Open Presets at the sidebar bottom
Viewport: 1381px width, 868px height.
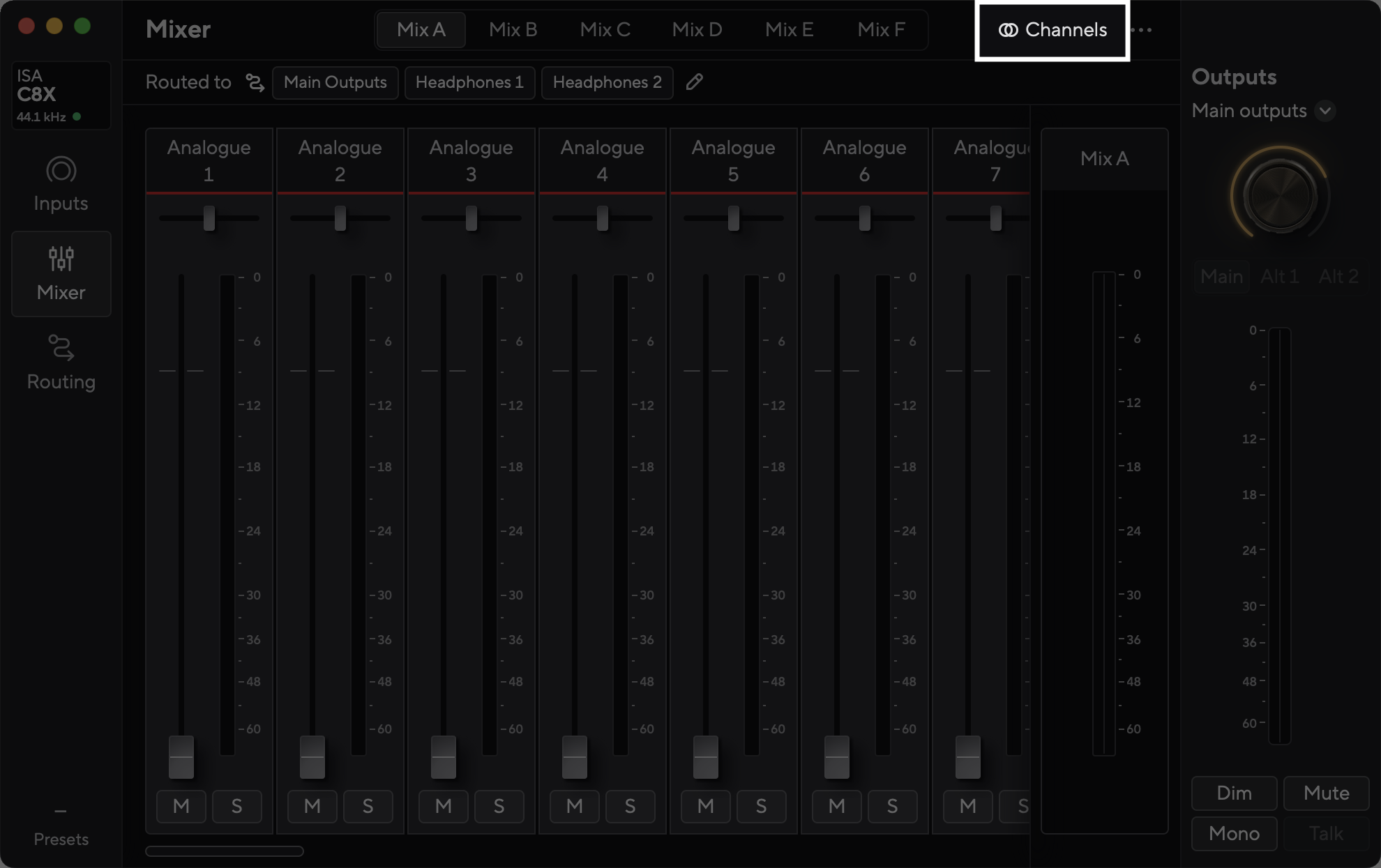[61, 828]
